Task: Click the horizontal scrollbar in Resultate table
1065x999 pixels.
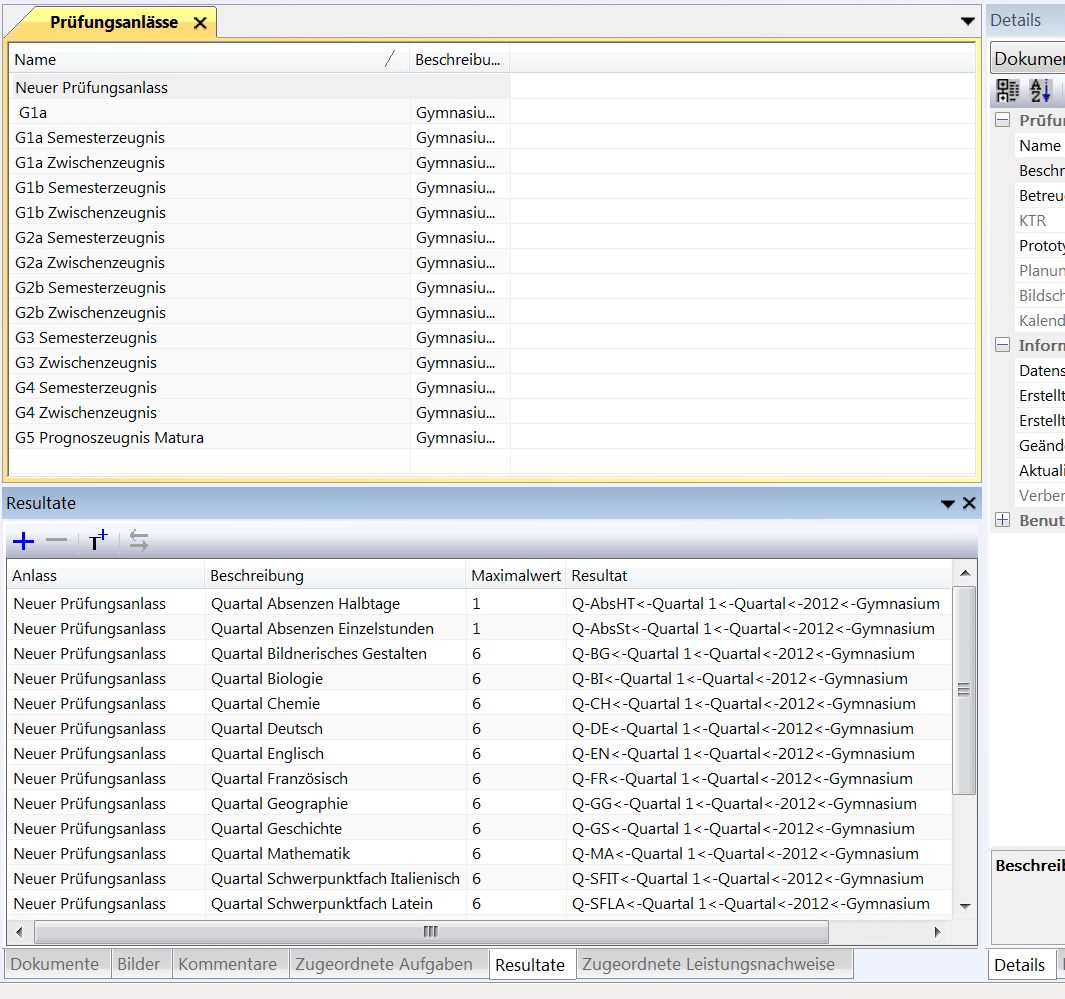Action: [430, 932]
